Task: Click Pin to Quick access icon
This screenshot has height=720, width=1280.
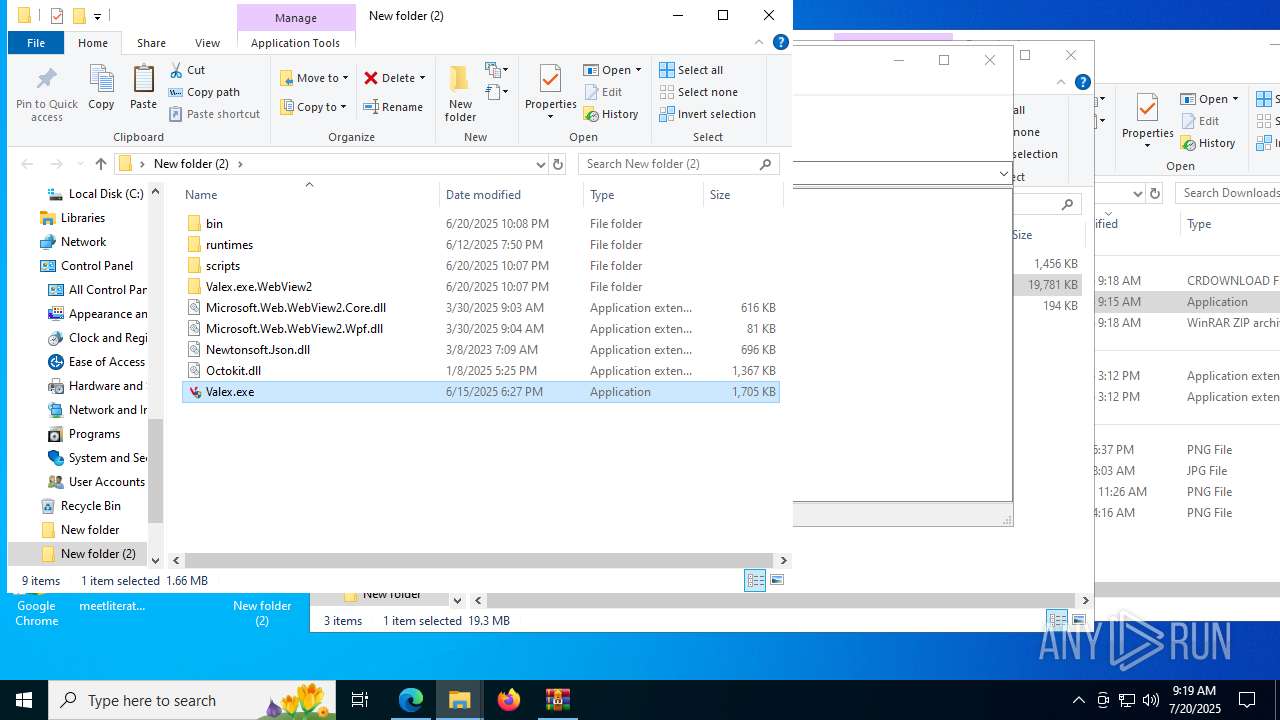Action: point(46,94)
